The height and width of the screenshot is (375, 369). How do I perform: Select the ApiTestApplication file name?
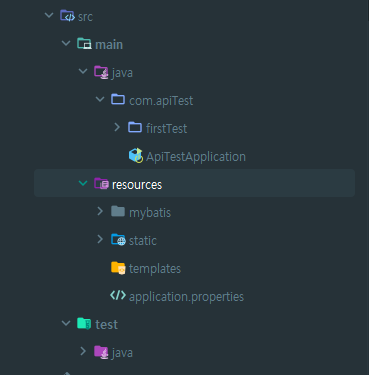pos(196,157)
